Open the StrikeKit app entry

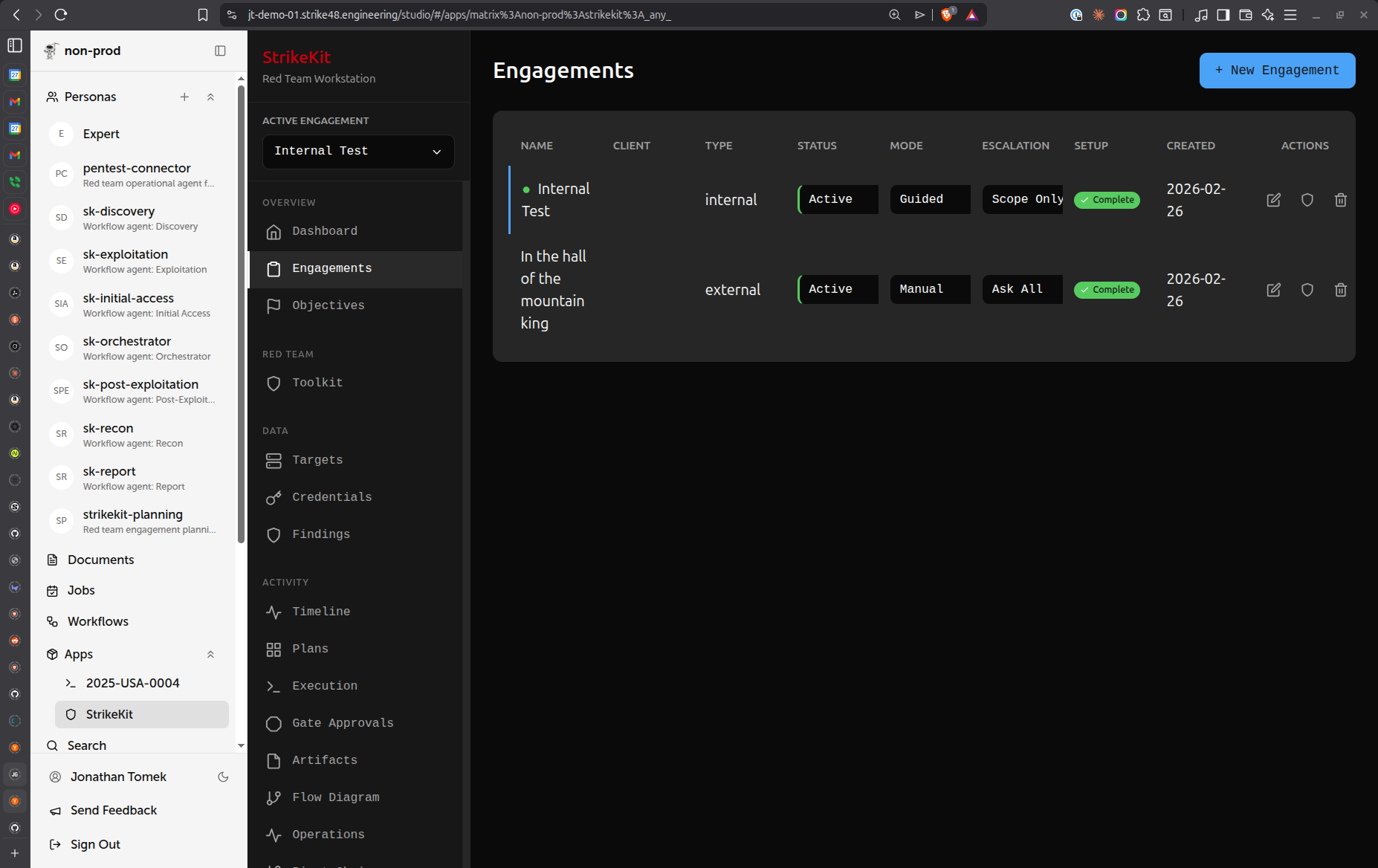(x=141, y=714)
